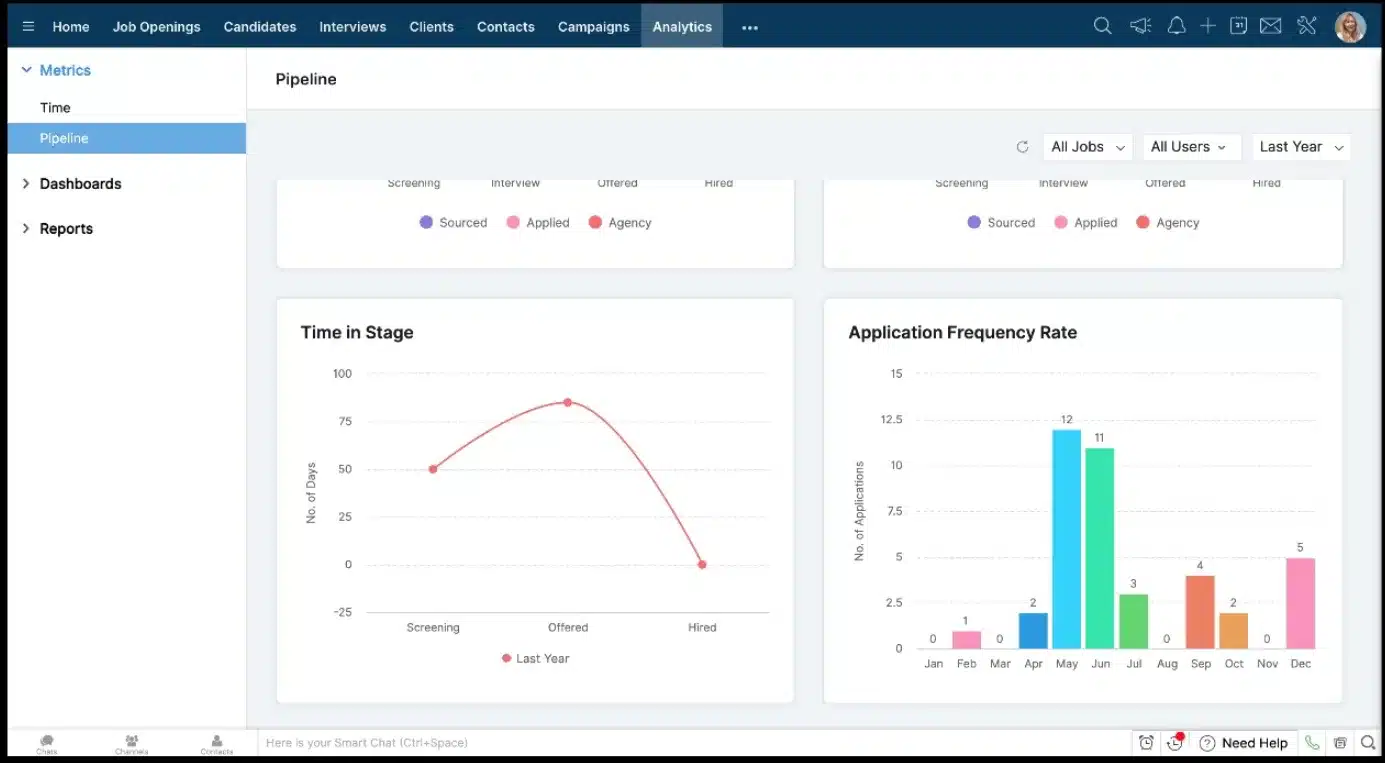
Task: Select the Interviews menu item
Action: 352,26
